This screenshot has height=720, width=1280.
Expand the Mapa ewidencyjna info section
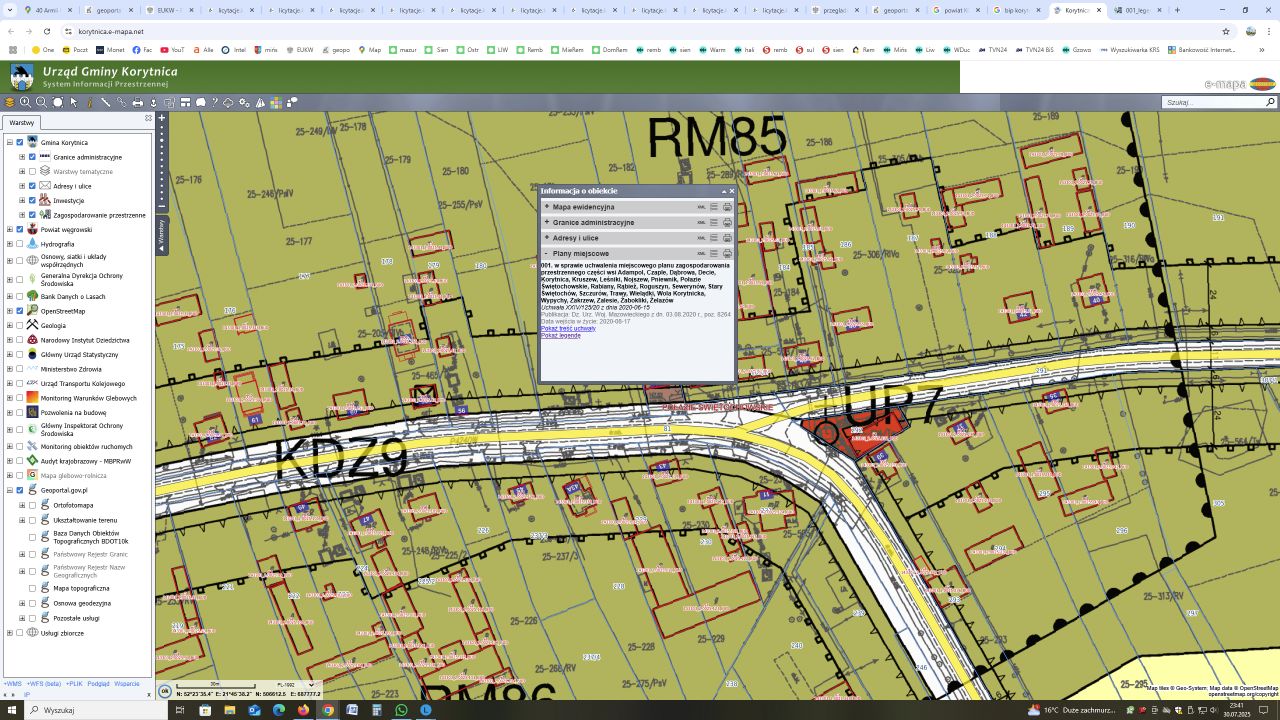pos(547,207)
